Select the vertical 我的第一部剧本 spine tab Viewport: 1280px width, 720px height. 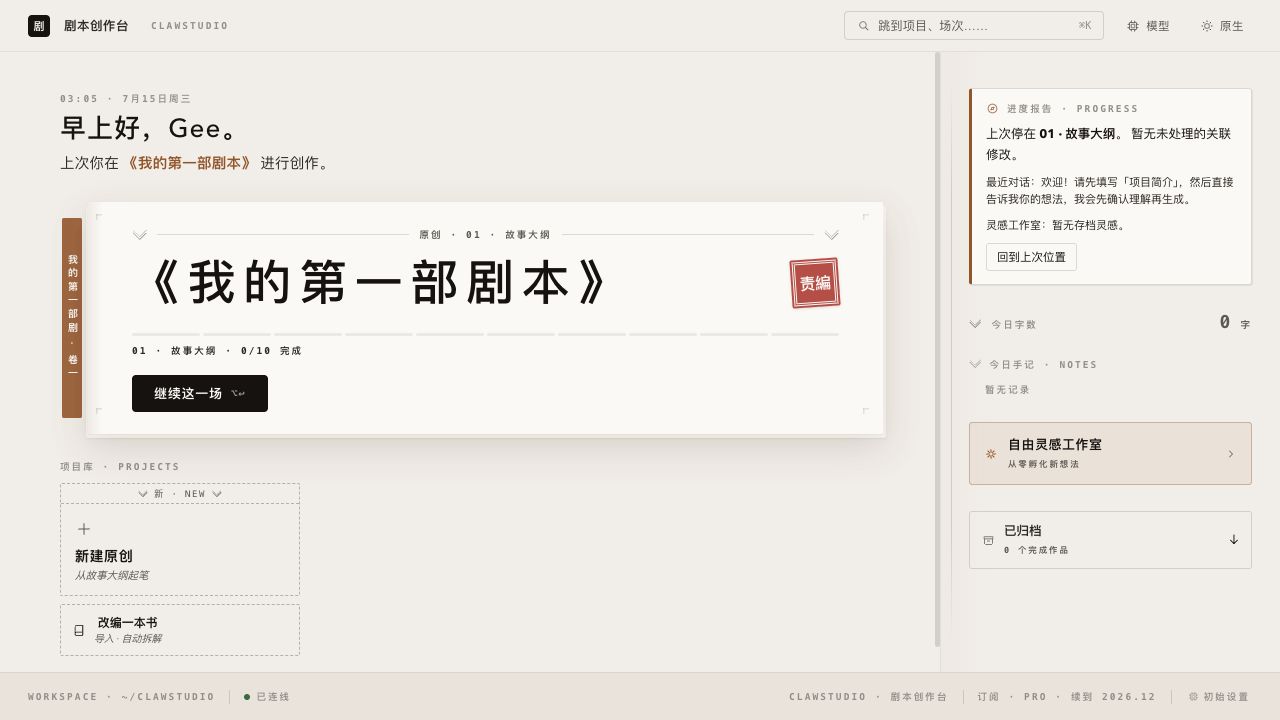click(72, 318)
